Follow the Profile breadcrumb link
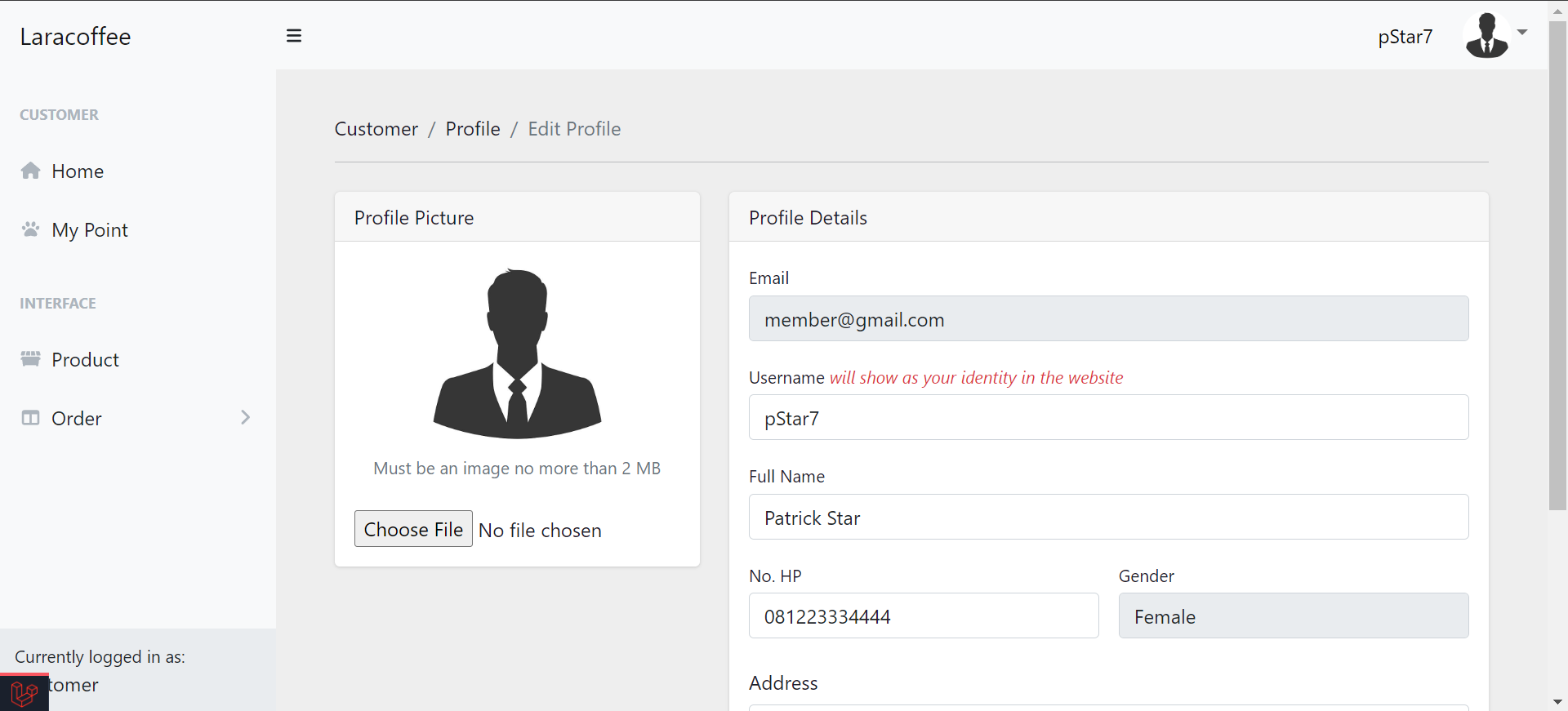 coord(473,129)
